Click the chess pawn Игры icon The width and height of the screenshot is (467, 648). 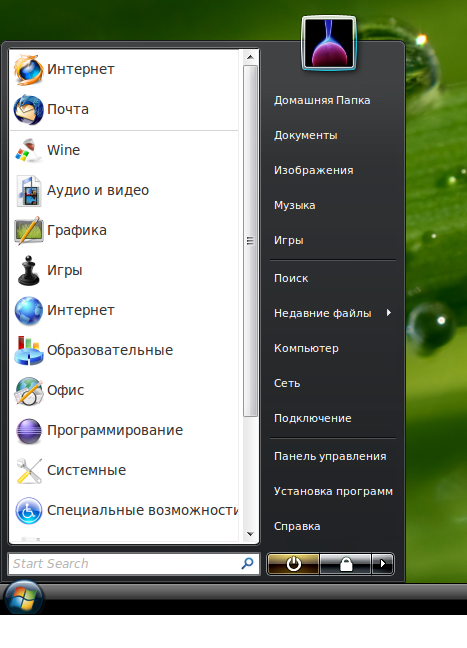pos(28,270)
